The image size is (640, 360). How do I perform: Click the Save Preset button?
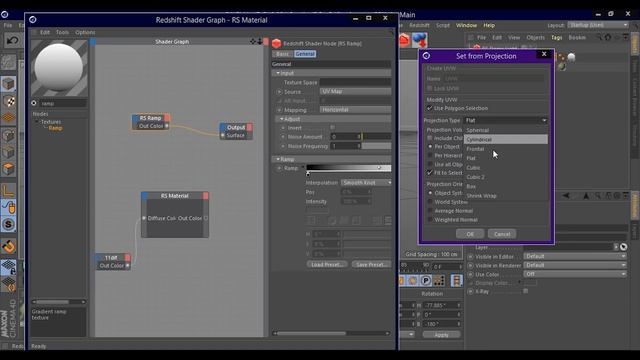coord(371,264)
